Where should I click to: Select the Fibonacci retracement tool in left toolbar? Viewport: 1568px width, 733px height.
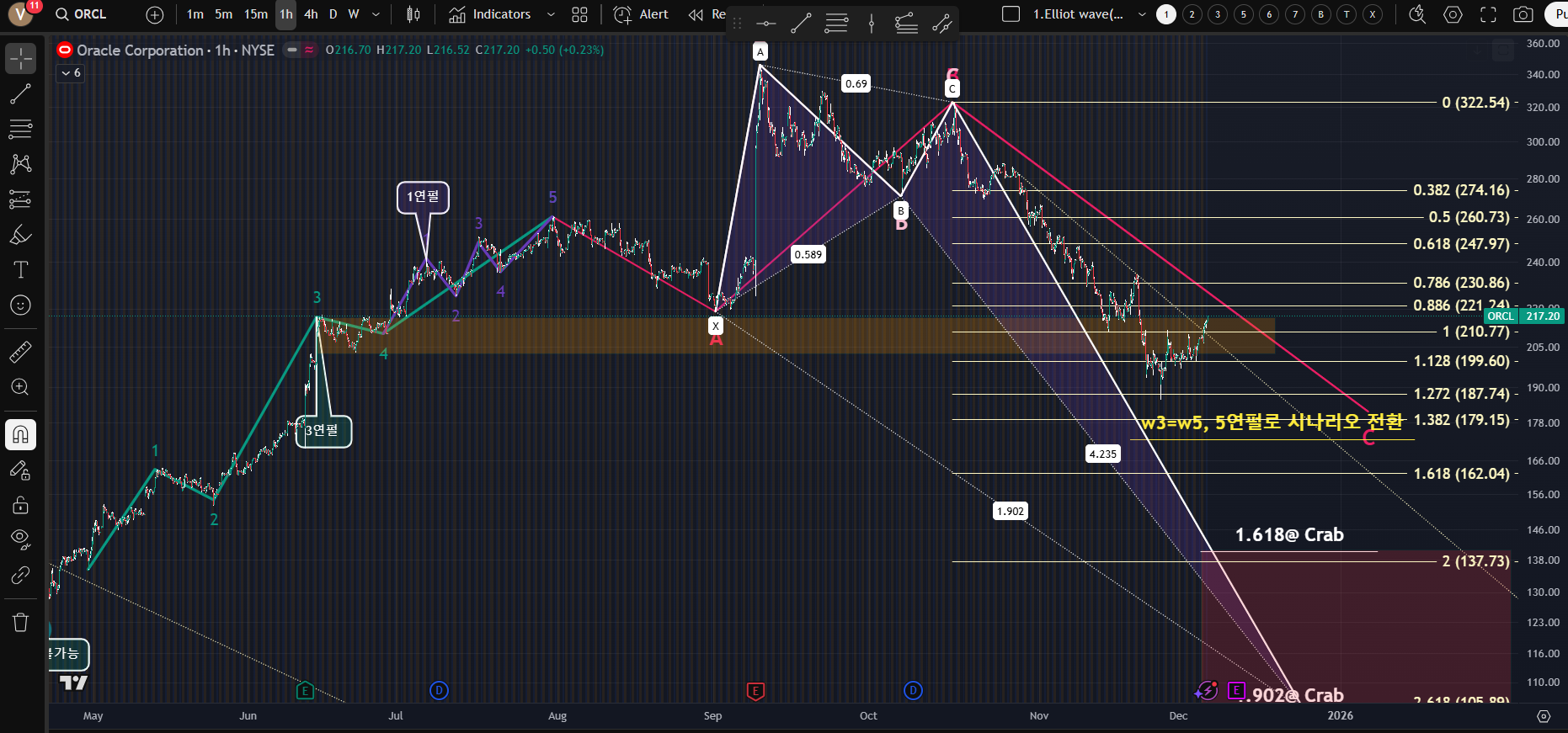click(x=20, y=129)
